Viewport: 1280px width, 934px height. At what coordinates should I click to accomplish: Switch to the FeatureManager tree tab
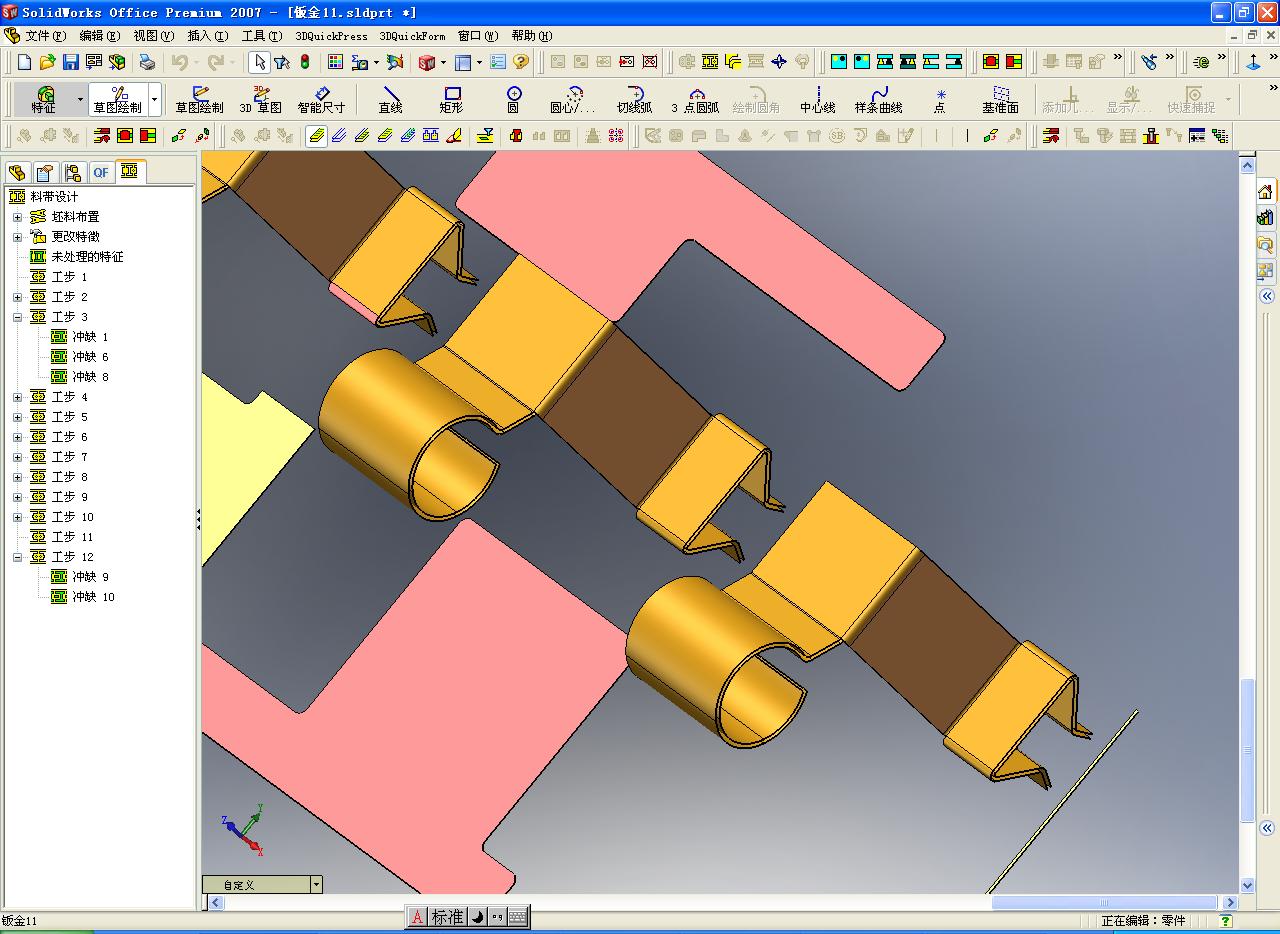click(x=17, y=172)
